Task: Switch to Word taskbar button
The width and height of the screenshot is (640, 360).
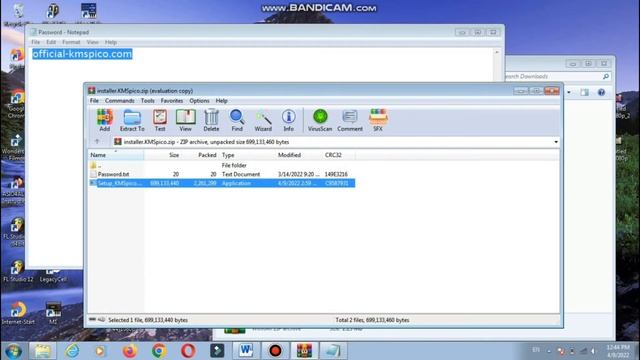Action: 246,351
